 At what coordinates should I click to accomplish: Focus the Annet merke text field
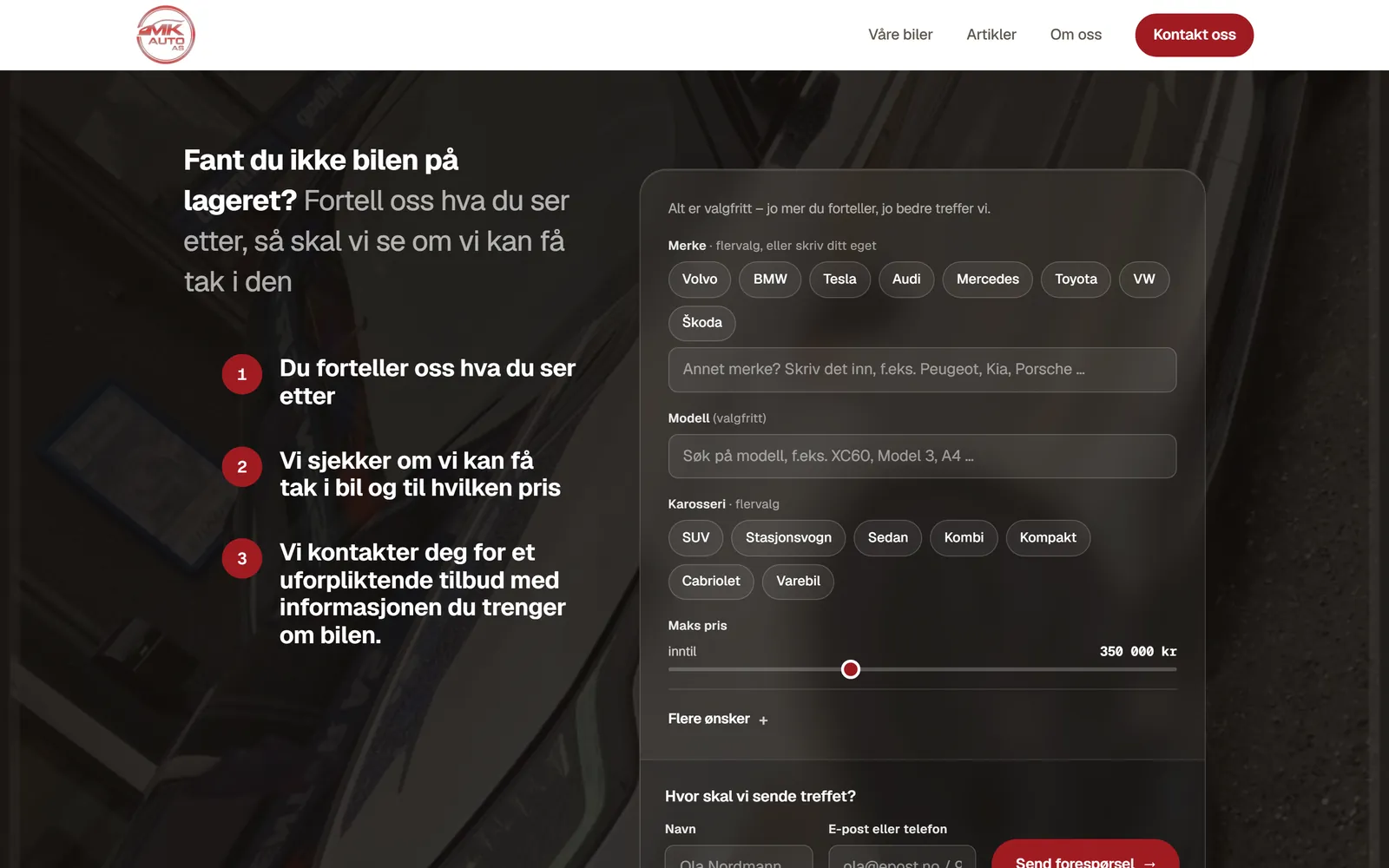pos(922,370)
